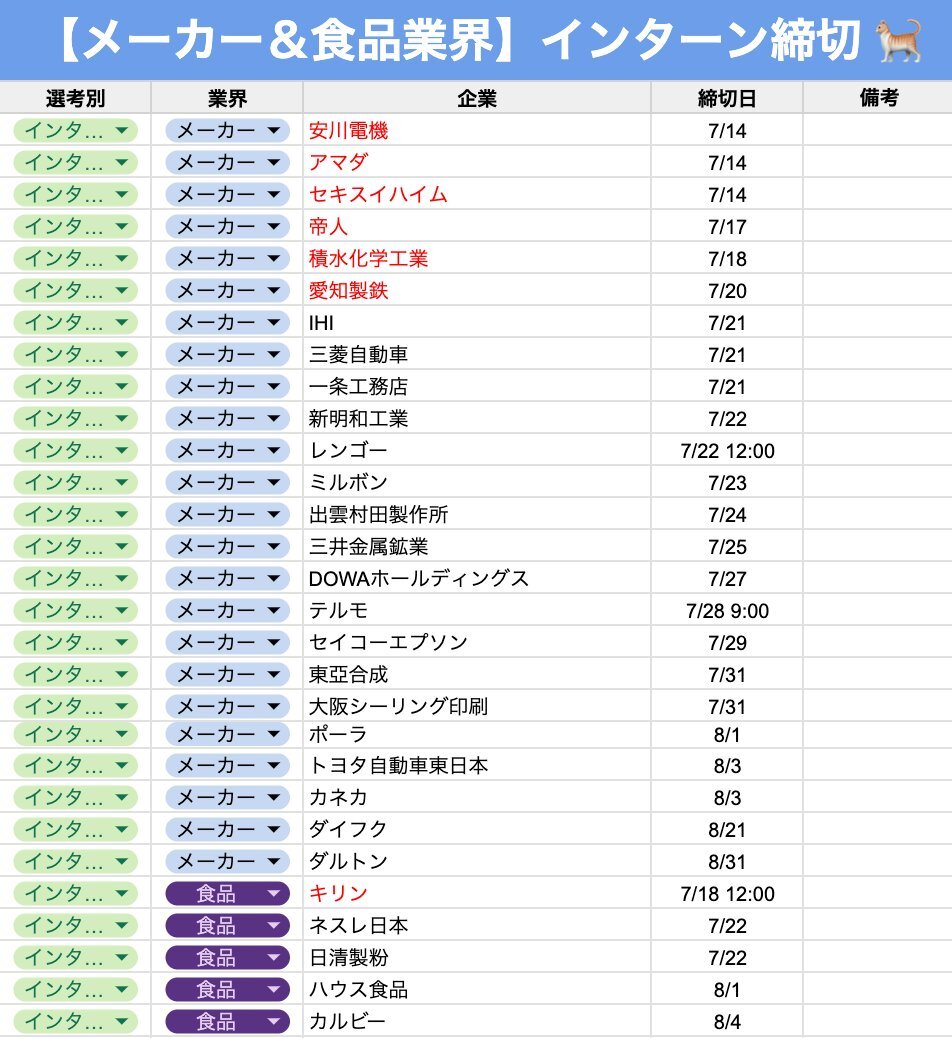Open the インタ… dropdown in the 新明和工業 row
Screen dimensions: 952x1038
75,418
